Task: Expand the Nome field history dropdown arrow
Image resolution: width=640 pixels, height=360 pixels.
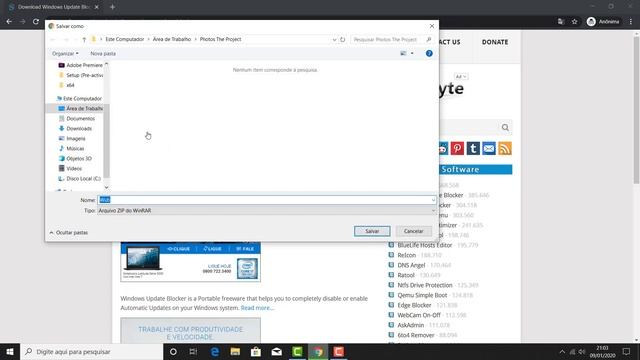Action: (x=433, y=200)
